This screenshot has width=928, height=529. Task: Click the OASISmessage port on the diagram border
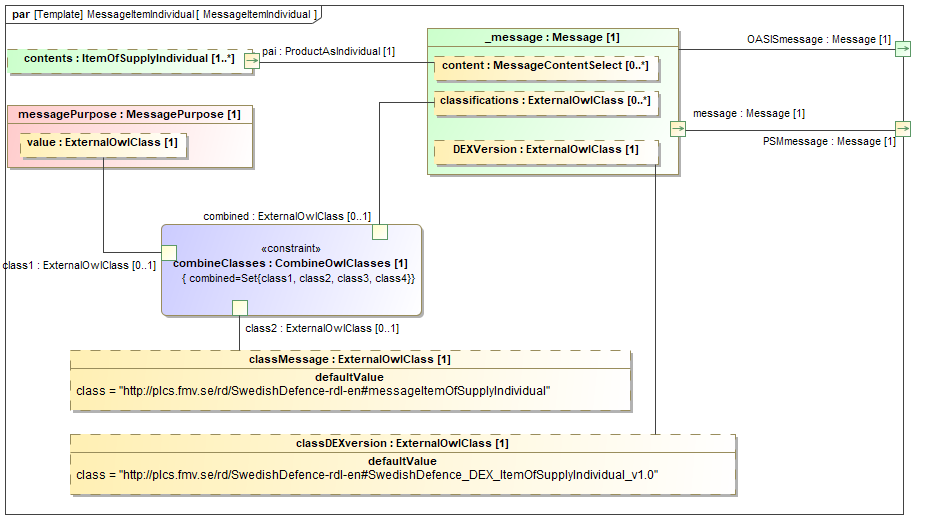coord(903,49)
